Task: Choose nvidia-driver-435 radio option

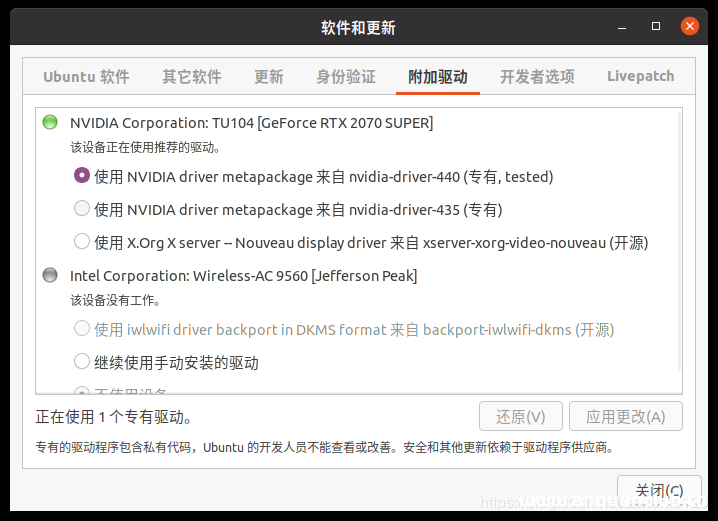Action: (x=82, y=208)
